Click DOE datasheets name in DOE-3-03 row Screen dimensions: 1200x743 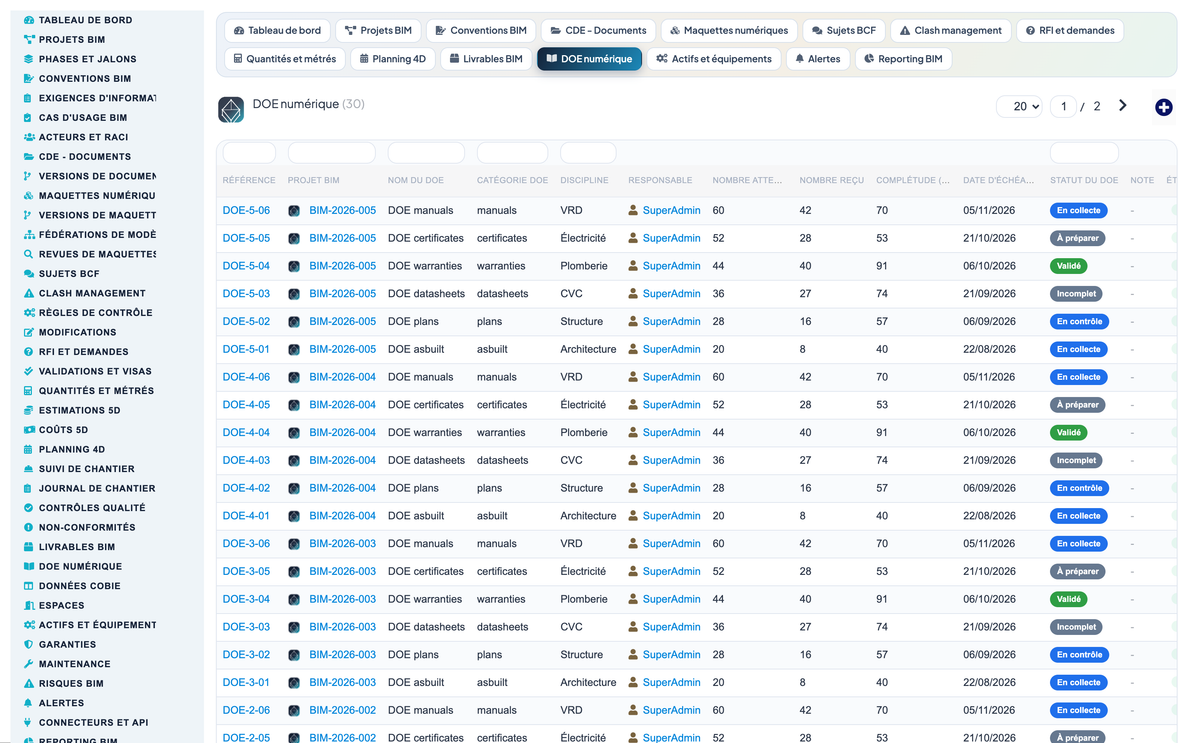click(x=426, y=627)
